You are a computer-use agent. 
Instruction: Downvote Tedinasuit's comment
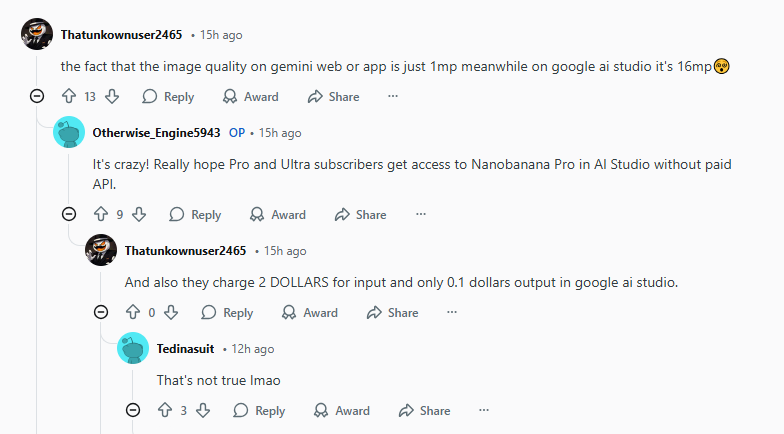point(203,410)
